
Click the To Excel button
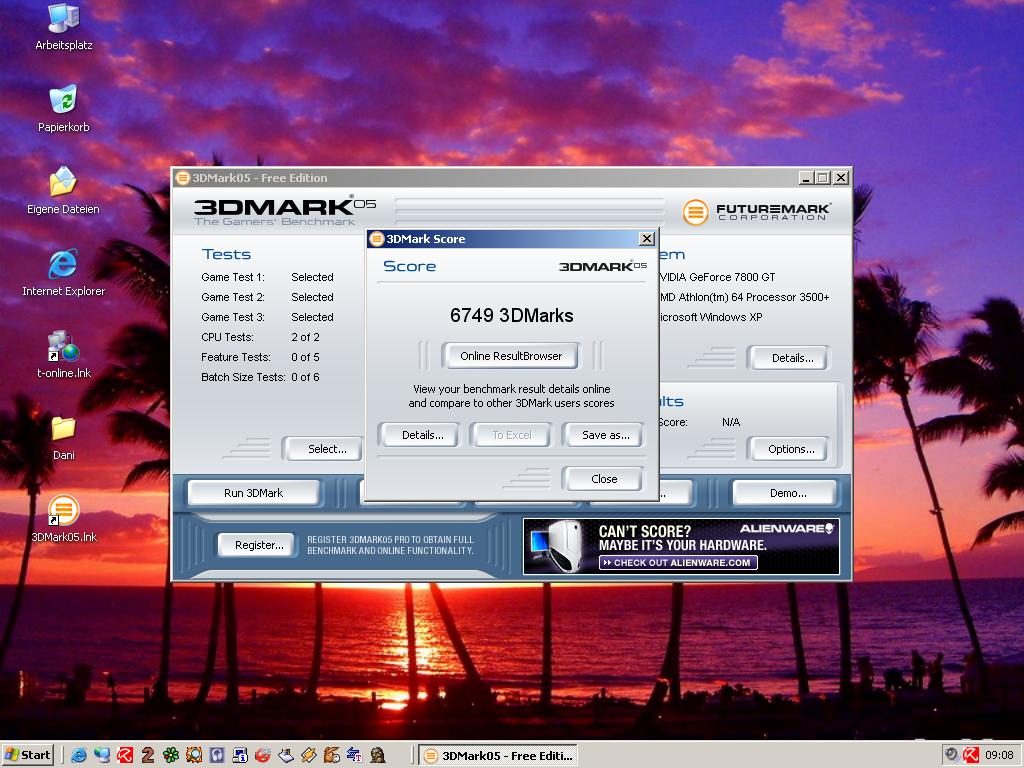[x=512, y=435]
